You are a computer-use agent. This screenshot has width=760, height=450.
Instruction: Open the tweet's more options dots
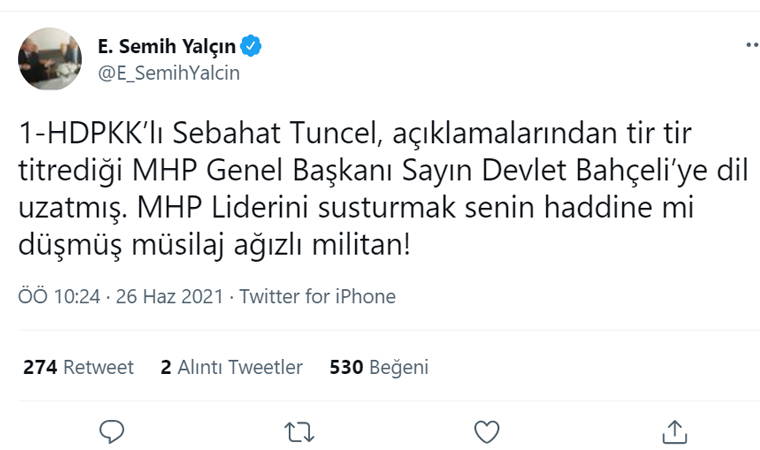coord(752,45)
